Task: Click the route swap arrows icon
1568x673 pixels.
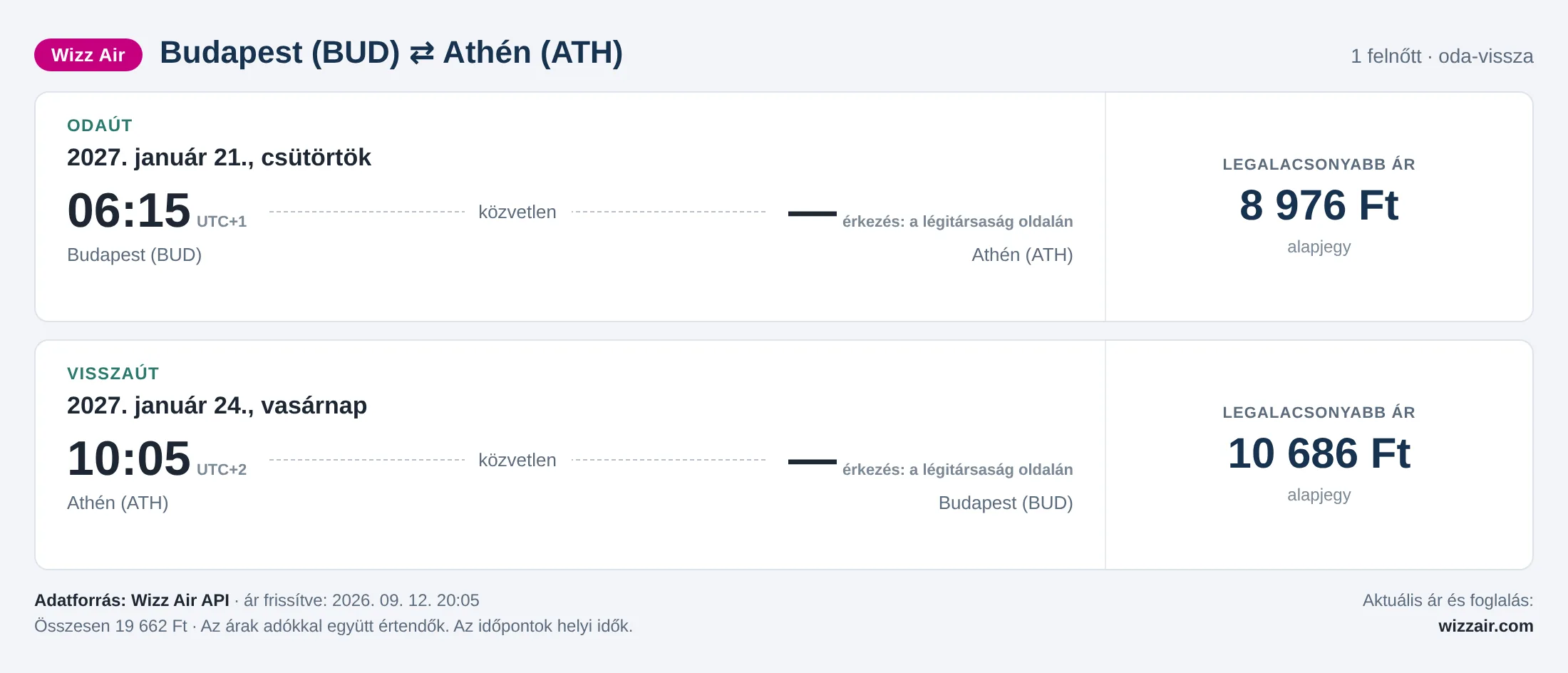Action: (x=421, y=53)
